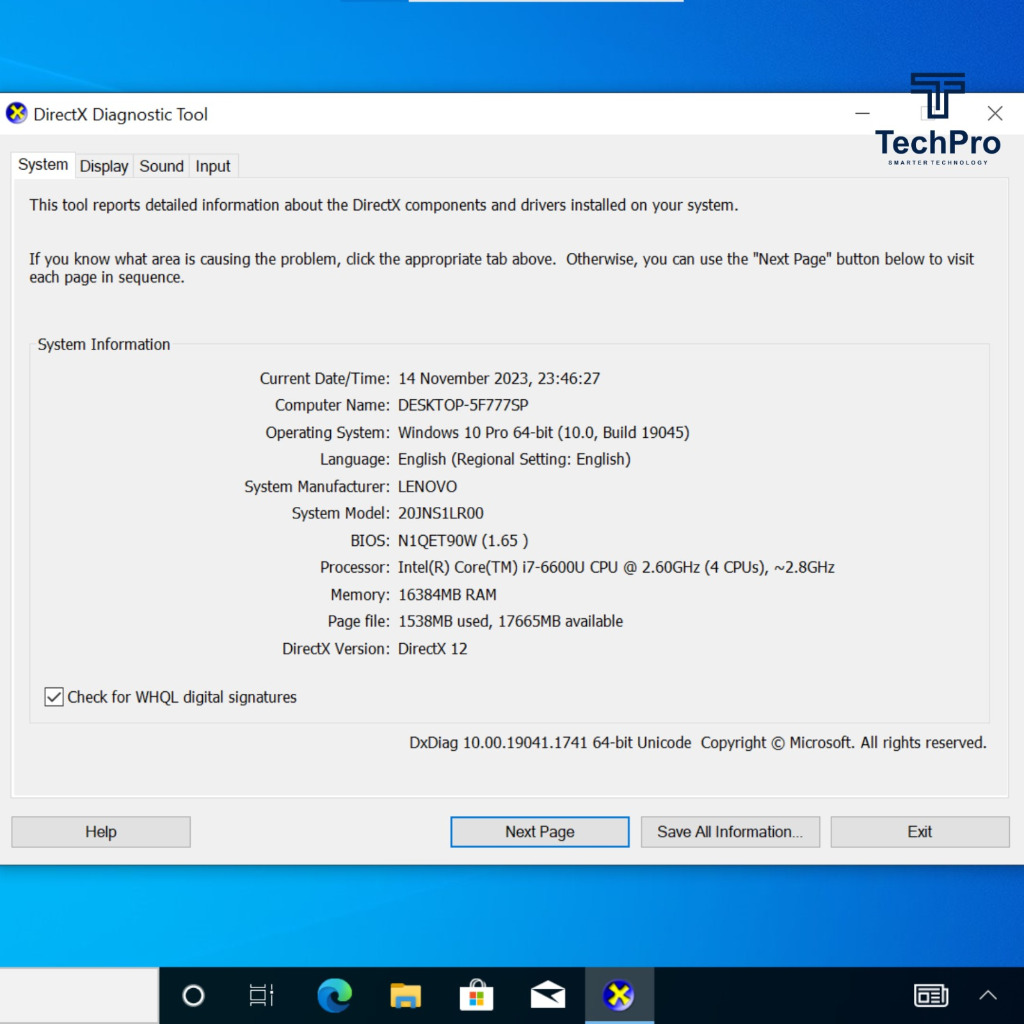Go to the Input tab
Viewport: 1024px width, 1024px height.
[212, 166]
